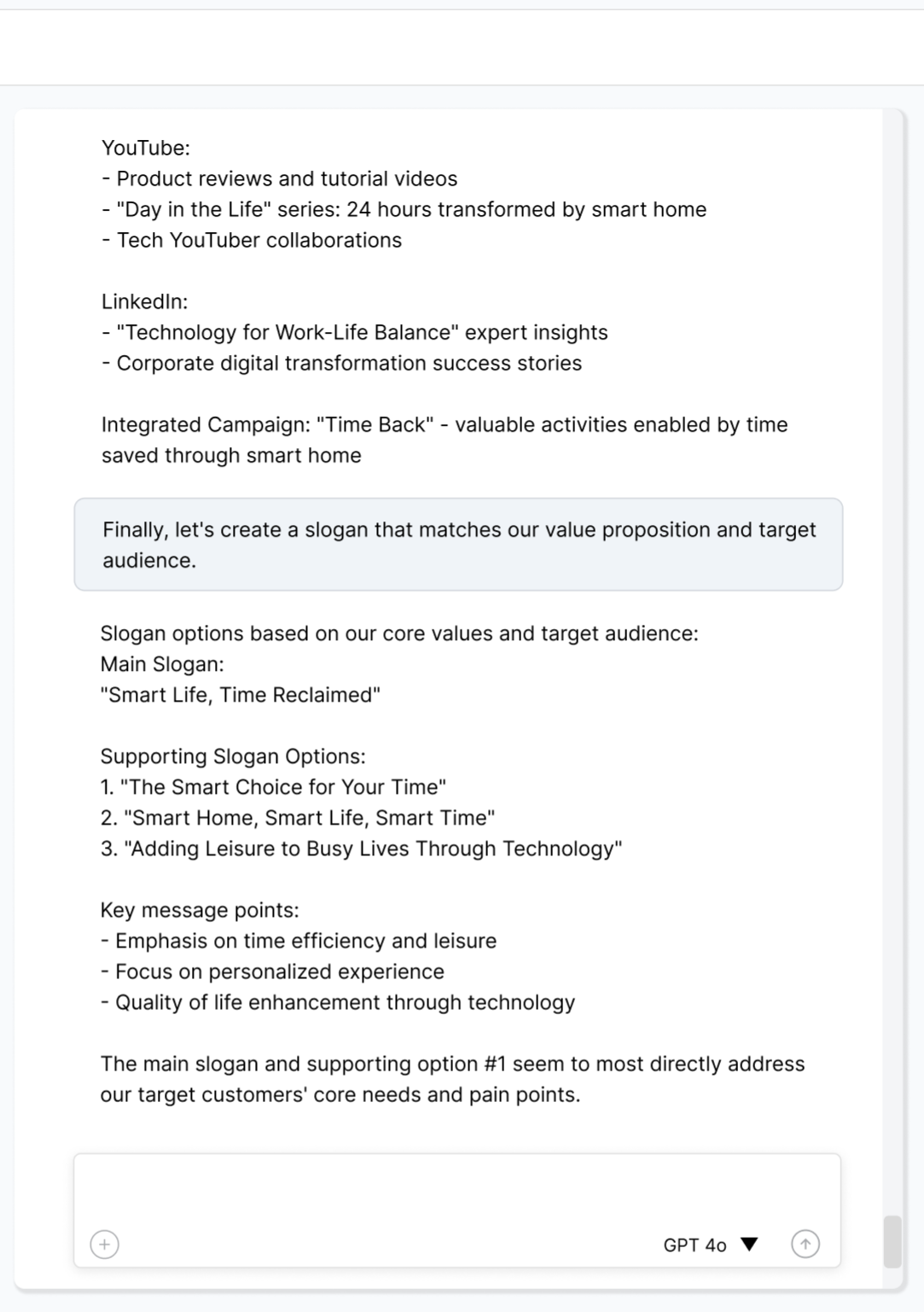The image size is (924, 1312).
Task: Click the LinkedIn section heading
Action: click(144, 301)
